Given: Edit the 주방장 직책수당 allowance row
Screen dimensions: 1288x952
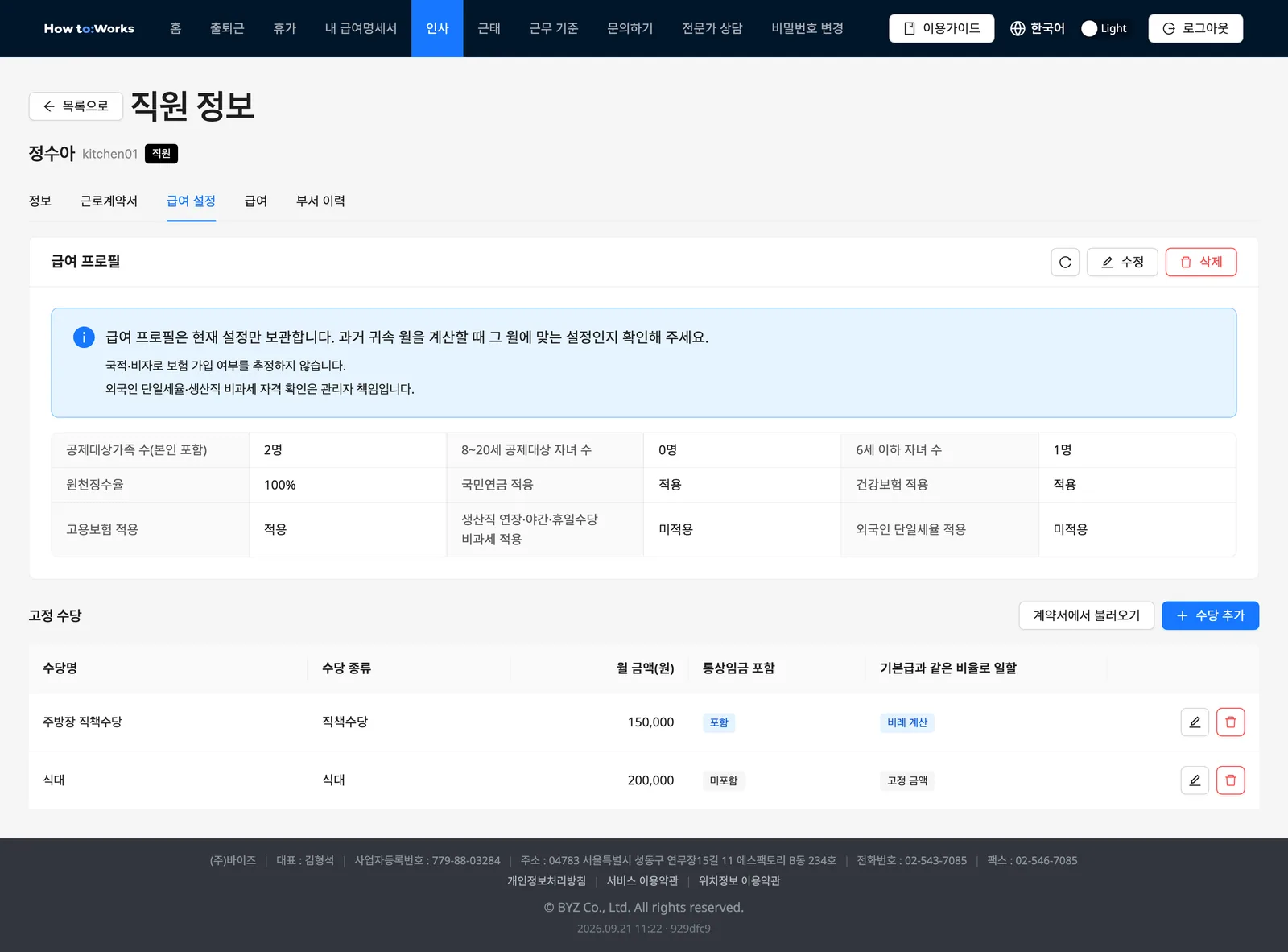Looking at the screenshot, I should (1195, 722).
